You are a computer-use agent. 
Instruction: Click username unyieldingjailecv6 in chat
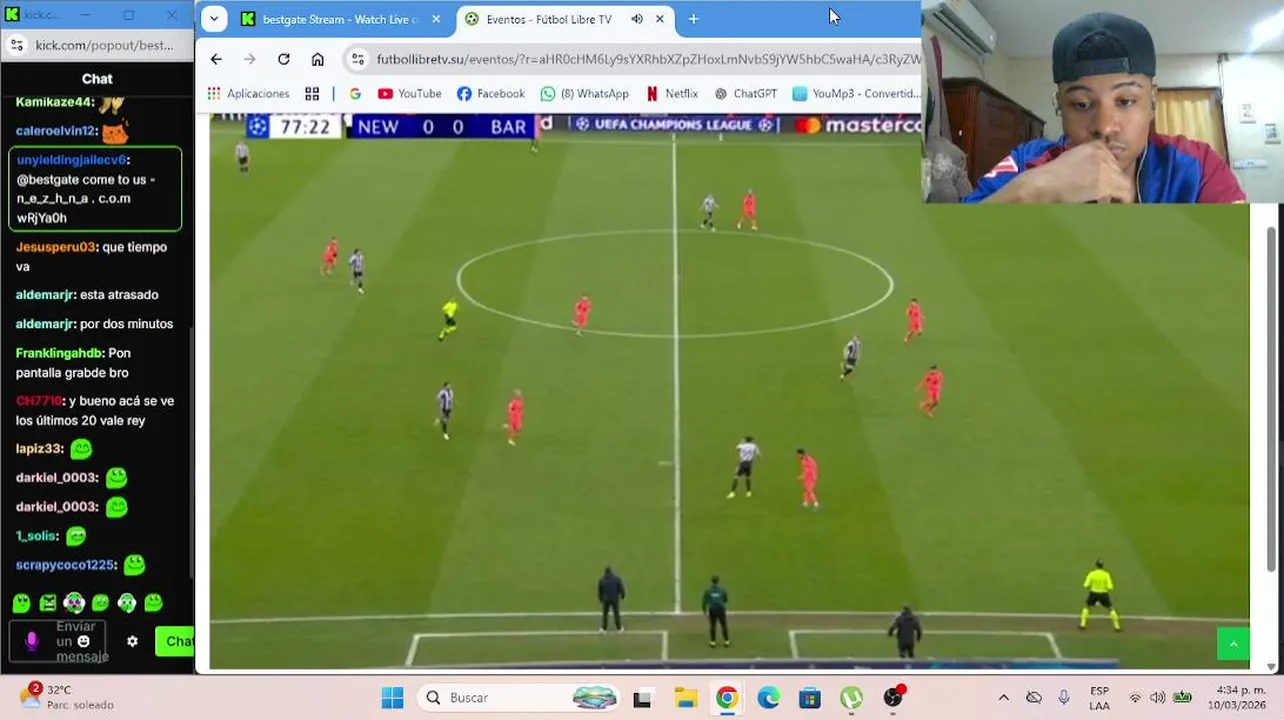(x=71, y=160)
